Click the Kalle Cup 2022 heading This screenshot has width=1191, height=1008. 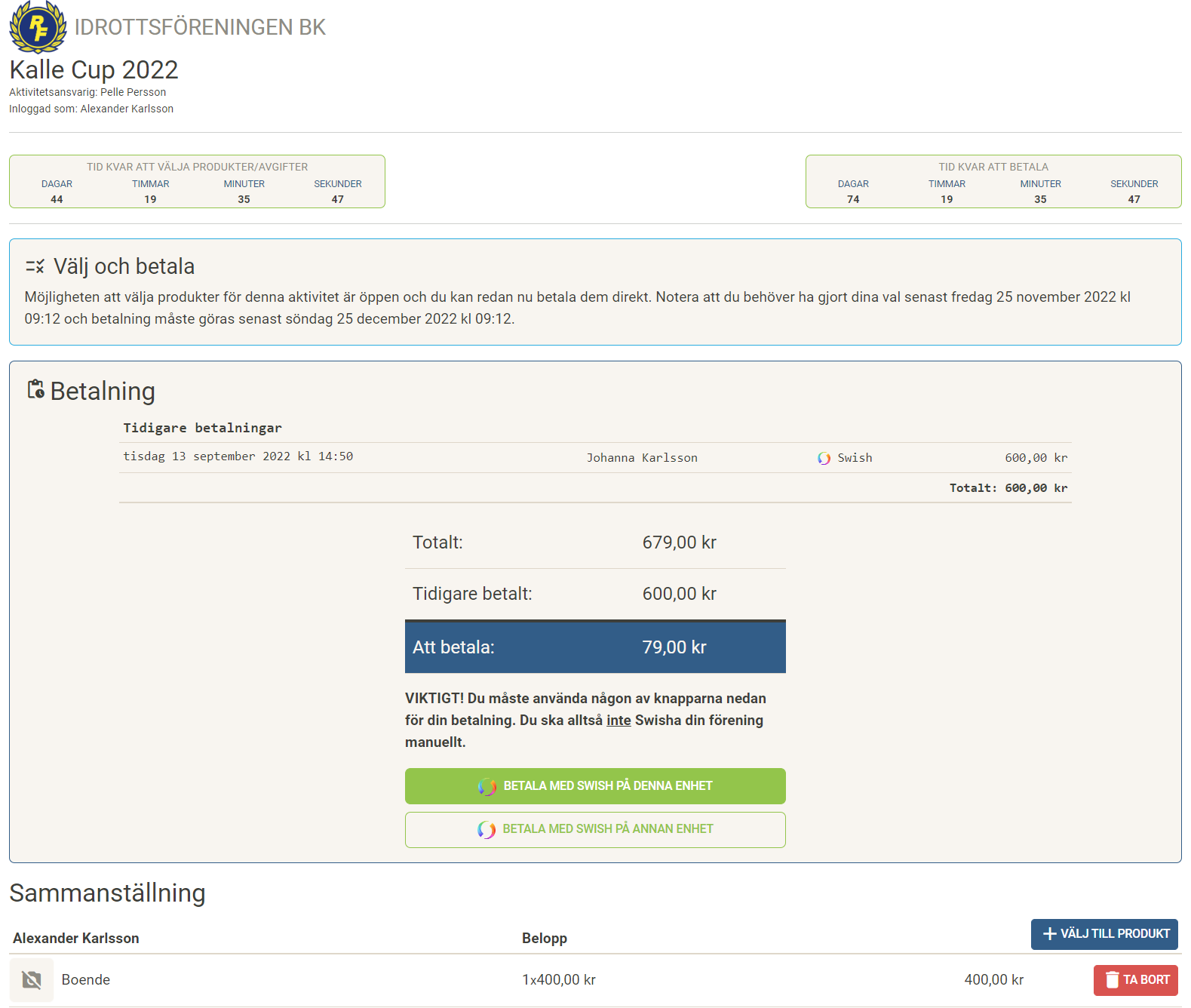tap(94, 69)
